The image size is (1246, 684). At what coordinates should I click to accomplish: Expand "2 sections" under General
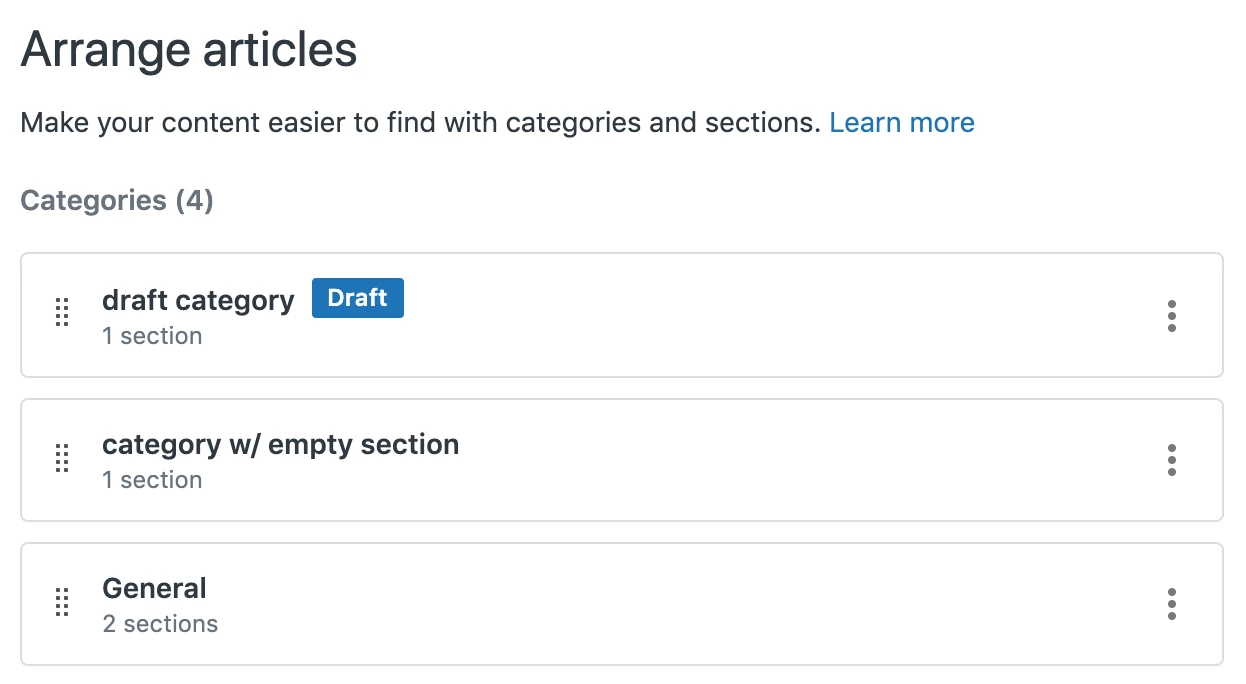(x=160, y=624)
